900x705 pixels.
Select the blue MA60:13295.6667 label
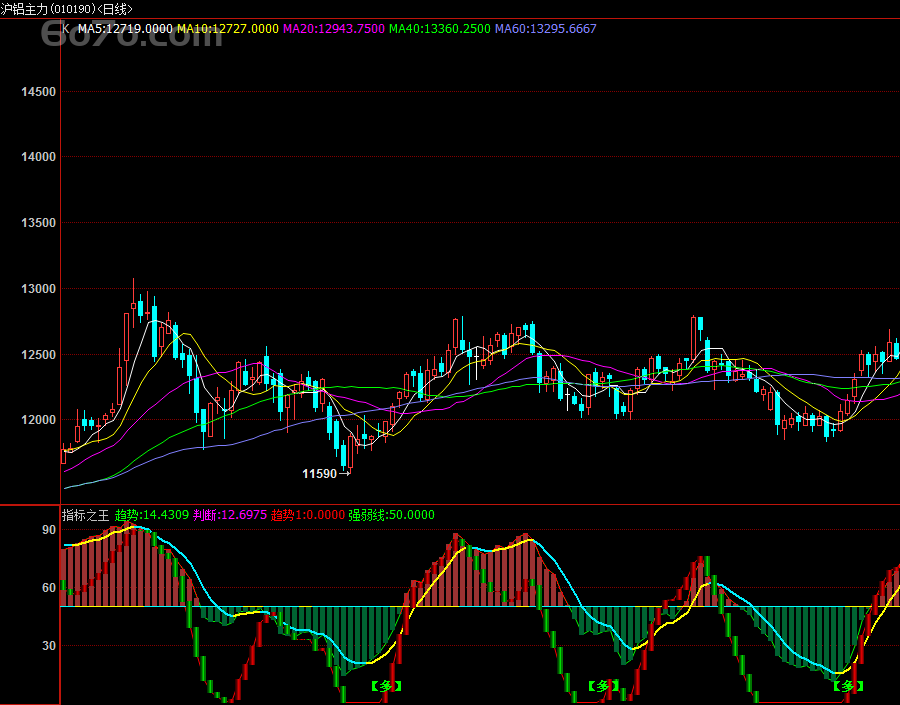coord(546,29)
